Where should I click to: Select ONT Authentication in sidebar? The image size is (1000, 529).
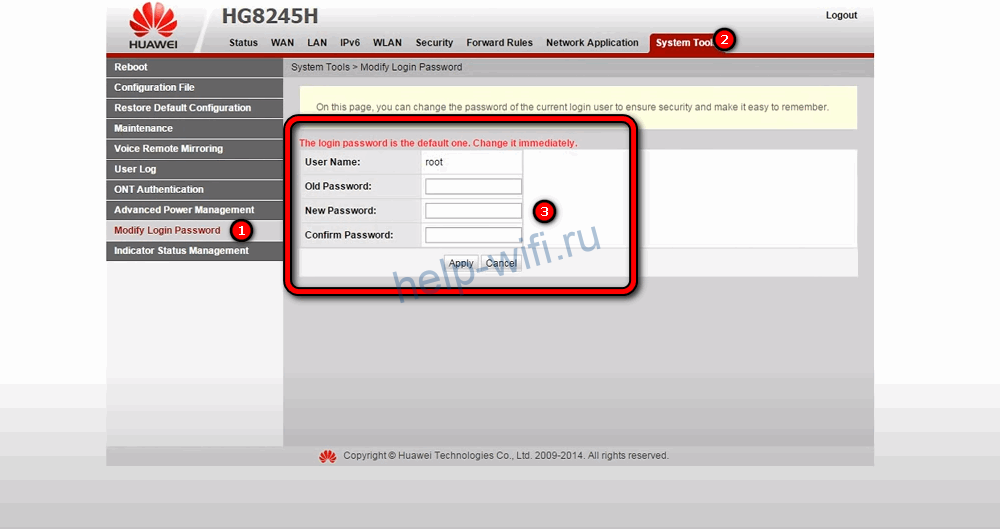click(195, 190)
